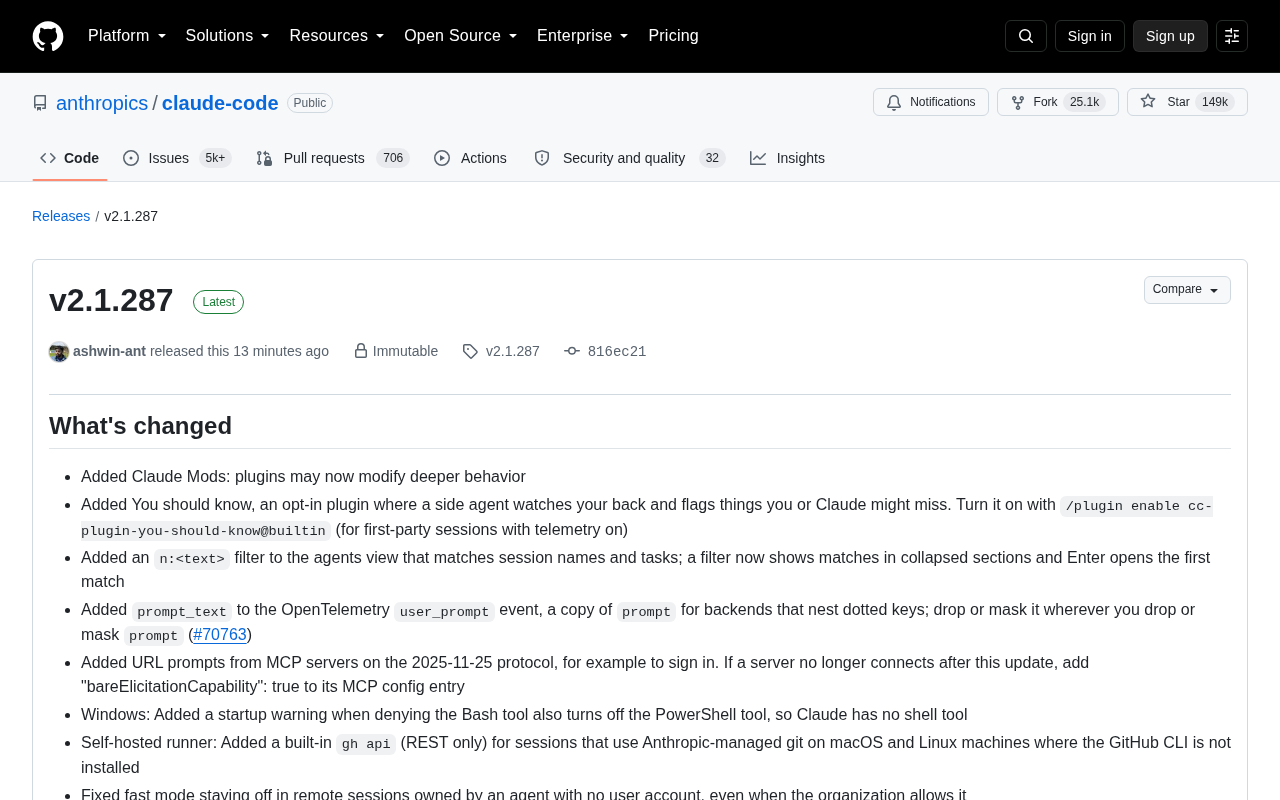Screen dimensions: 1280x800
Task: Expand the Enterprise menu
Action: pyautogui.click(x=583, y=36)
